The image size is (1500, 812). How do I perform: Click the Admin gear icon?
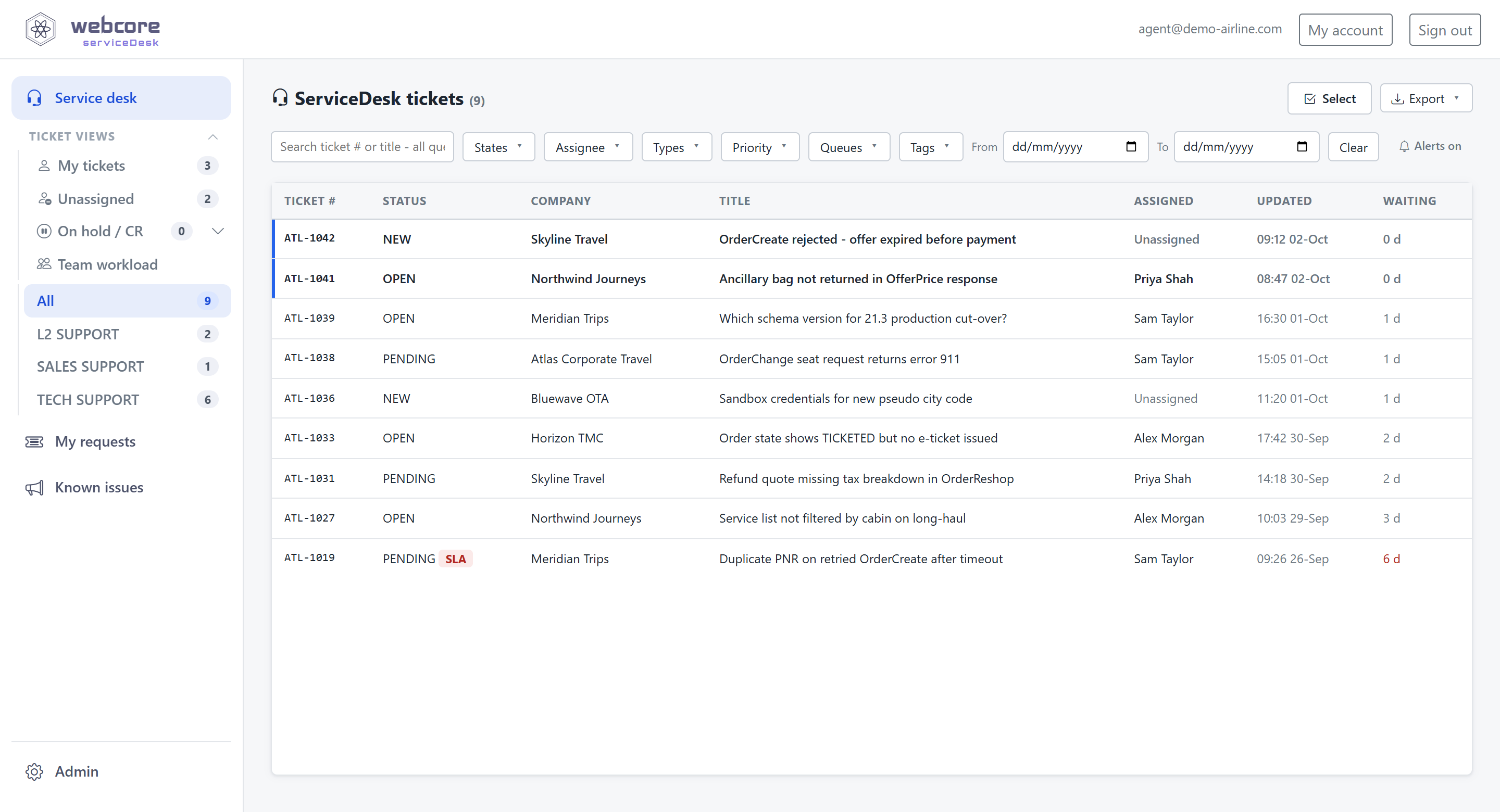tap(34, 772)
